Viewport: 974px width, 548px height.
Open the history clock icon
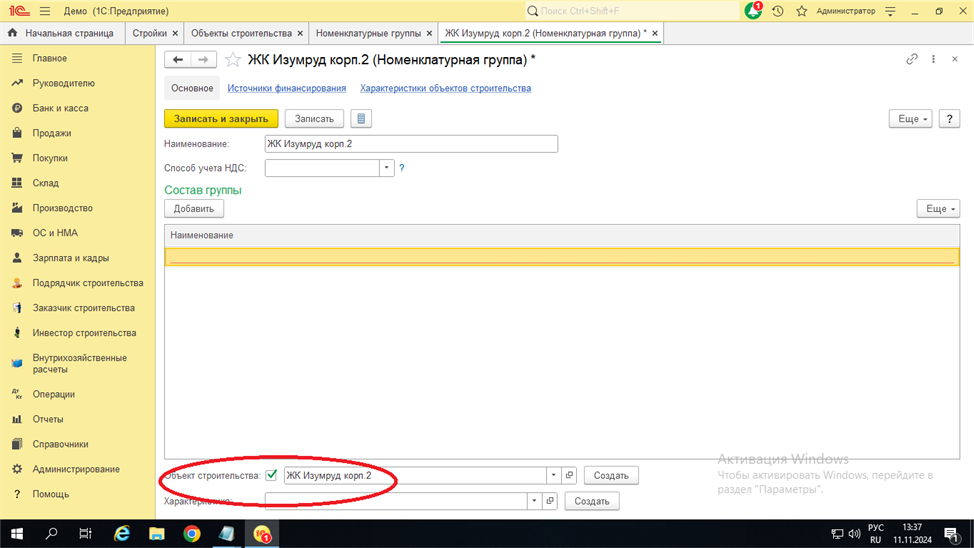coord(777,11)
